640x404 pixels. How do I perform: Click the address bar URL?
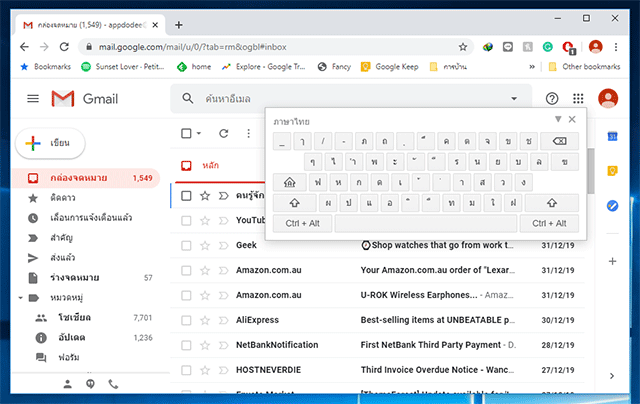click(193, 47)
